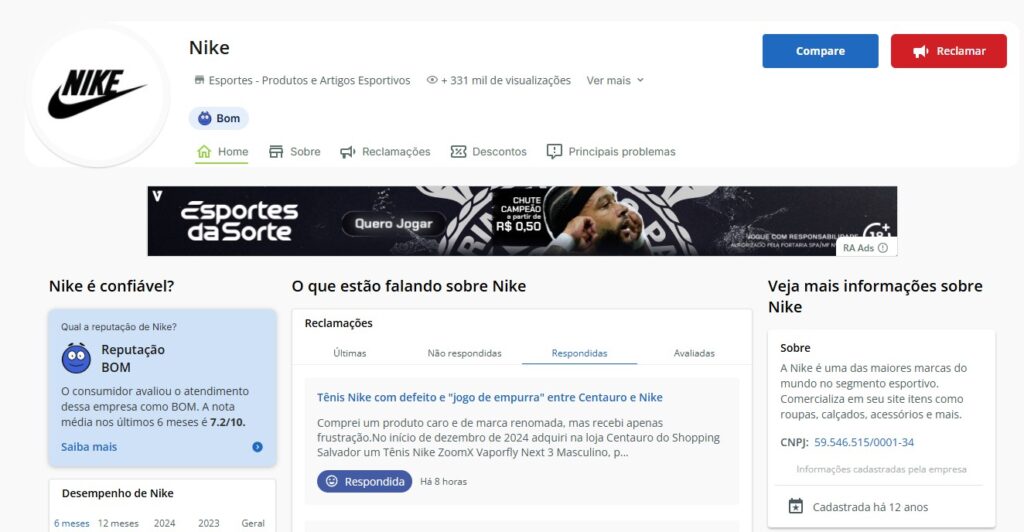The height and width of the screenshot is (532, 1024).
Task: Switch to the Avaliadas tab
Action: tap(694, 353)
